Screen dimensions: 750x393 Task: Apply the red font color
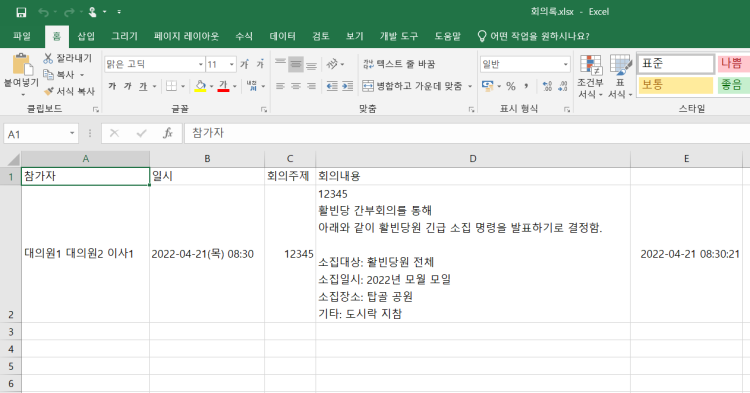coord(223,86)
